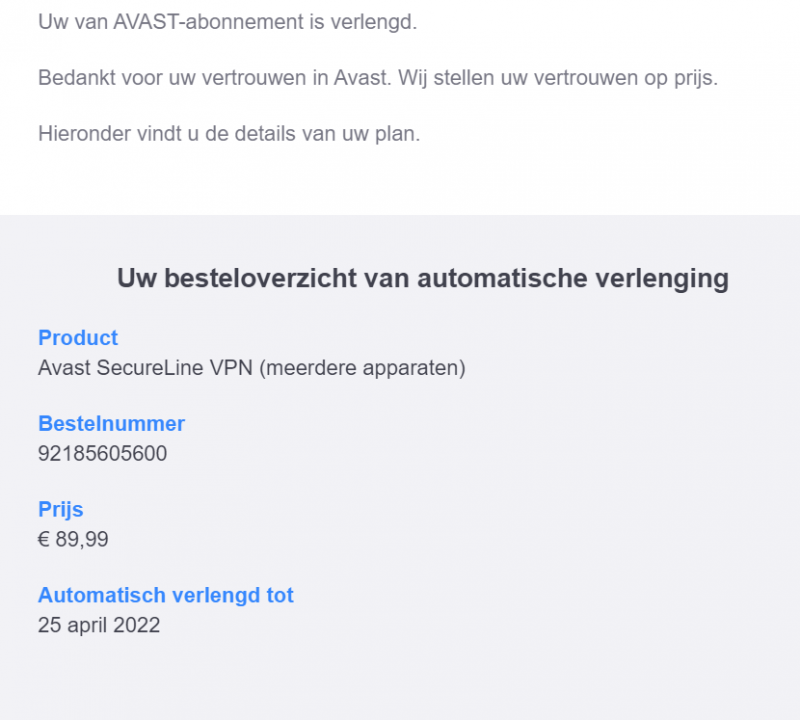Click the Automatisch verlengd tot label
Screen dimensions: 800x720
(166, 596)
